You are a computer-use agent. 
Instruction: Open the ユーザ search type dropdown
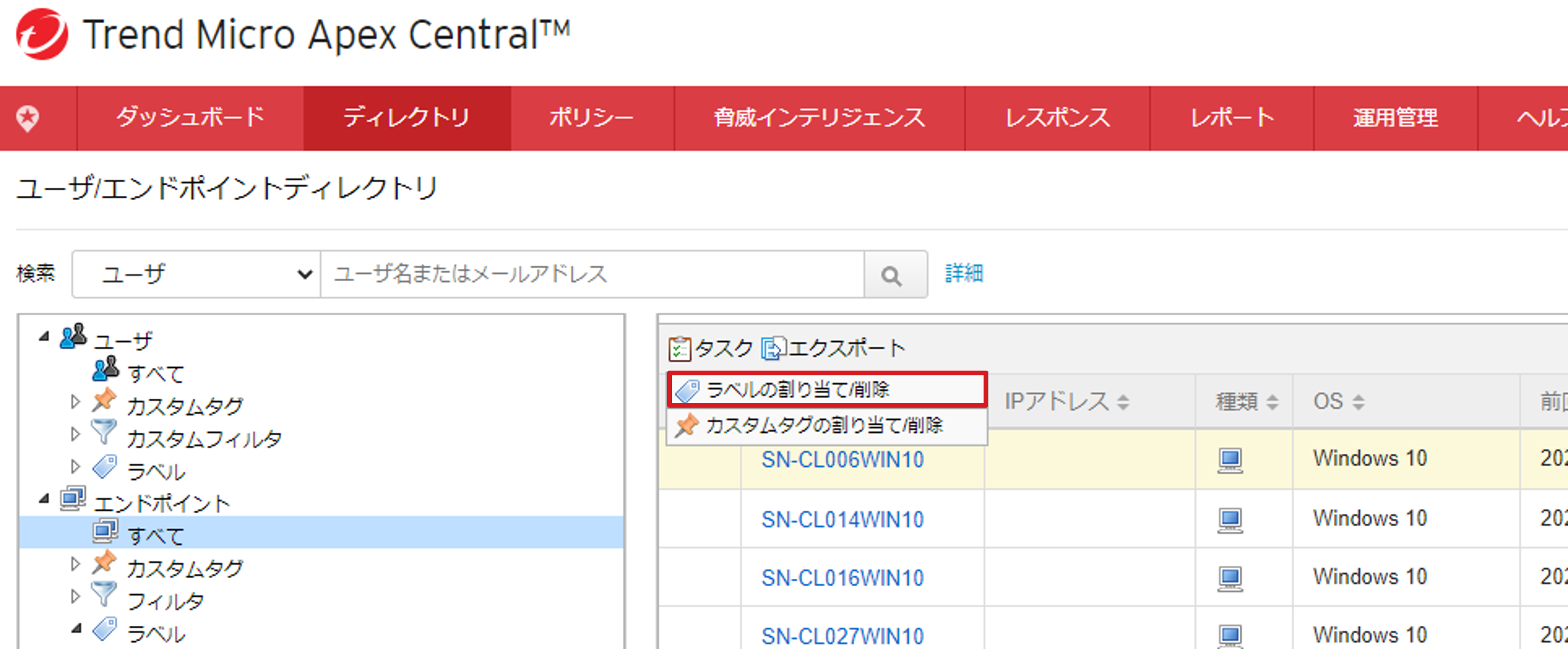(196, 275)
